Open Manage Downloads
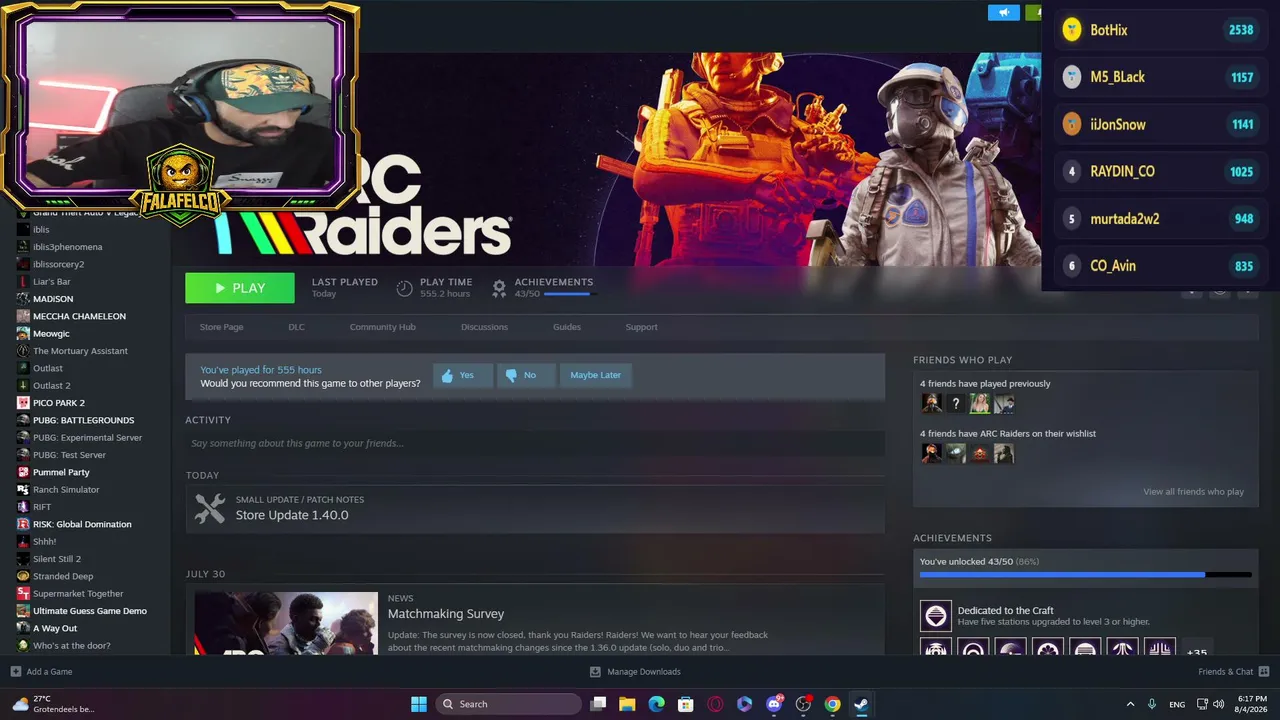The height and width of the screenshot is (720, 1280). click(x=635, y=672)
